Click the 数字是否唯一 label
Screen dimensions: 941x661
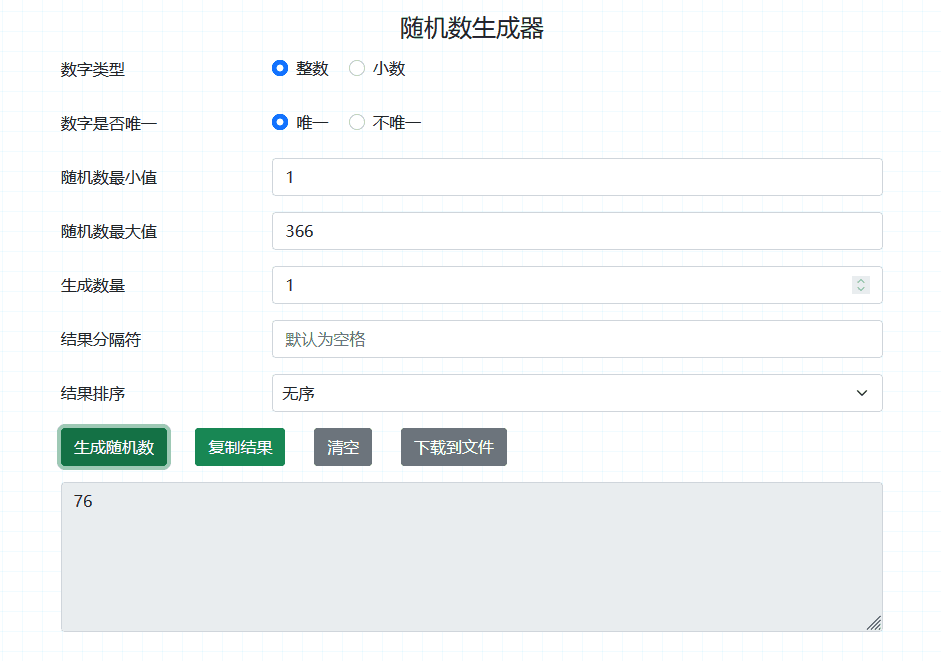(x=109, y=124)
